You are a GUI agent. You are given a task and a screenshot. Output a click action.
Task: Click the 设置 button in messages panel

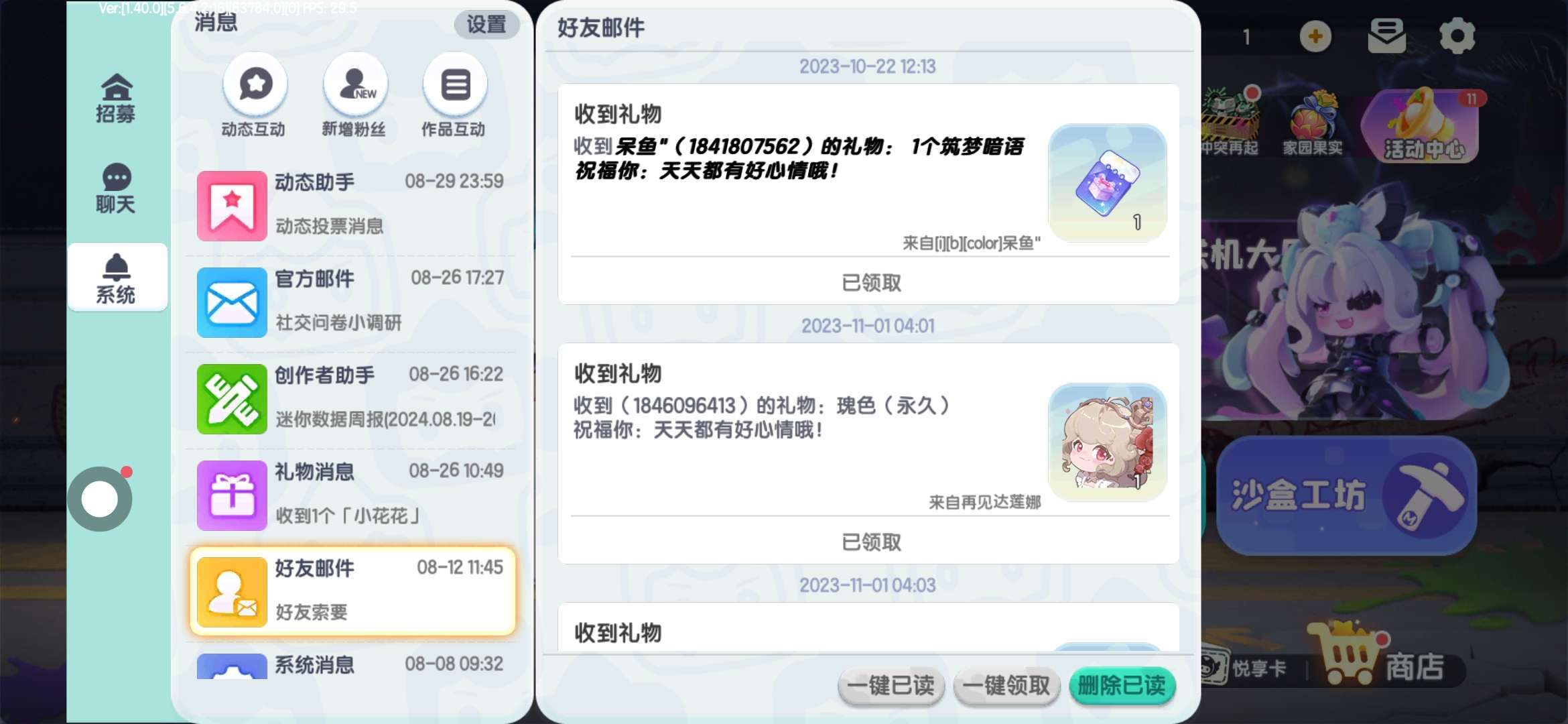point(486,24)
